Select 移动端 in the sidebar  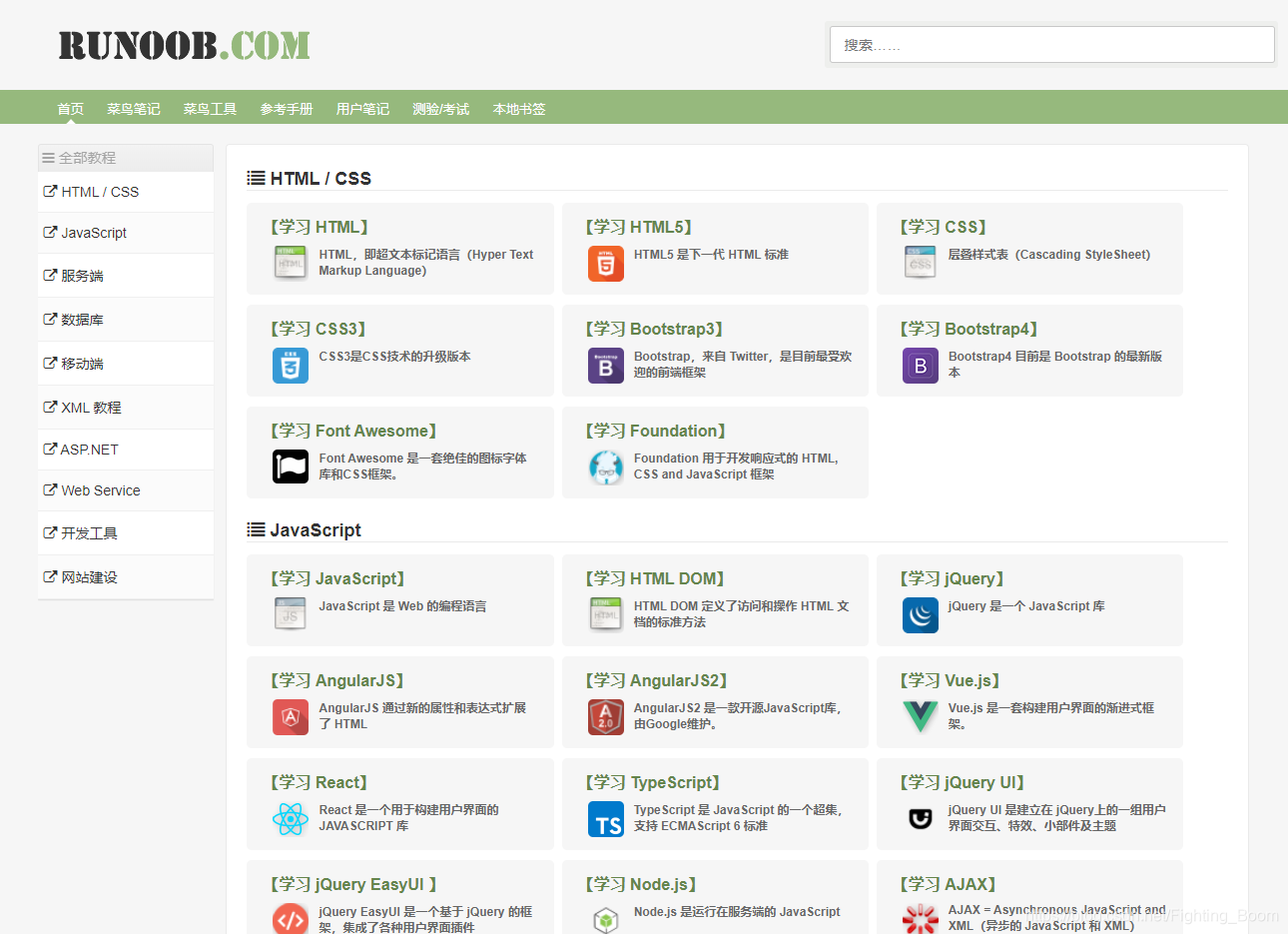pos(126,364)
